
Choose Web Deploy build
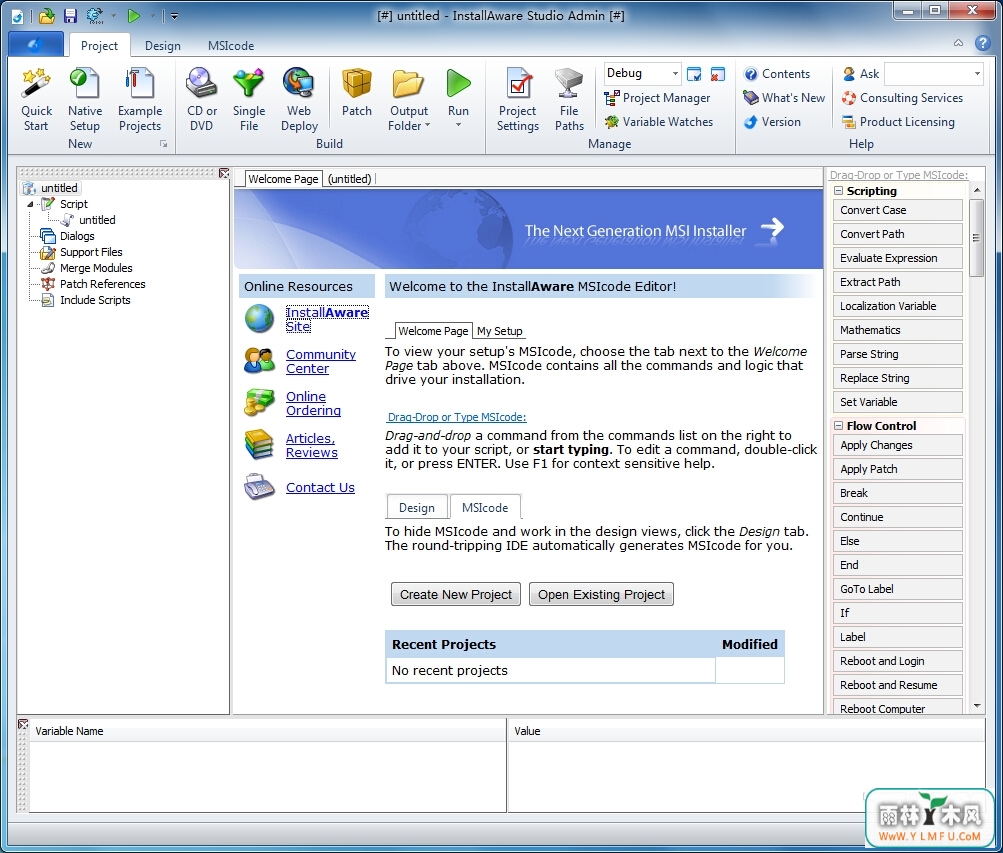tap(299, 100)
